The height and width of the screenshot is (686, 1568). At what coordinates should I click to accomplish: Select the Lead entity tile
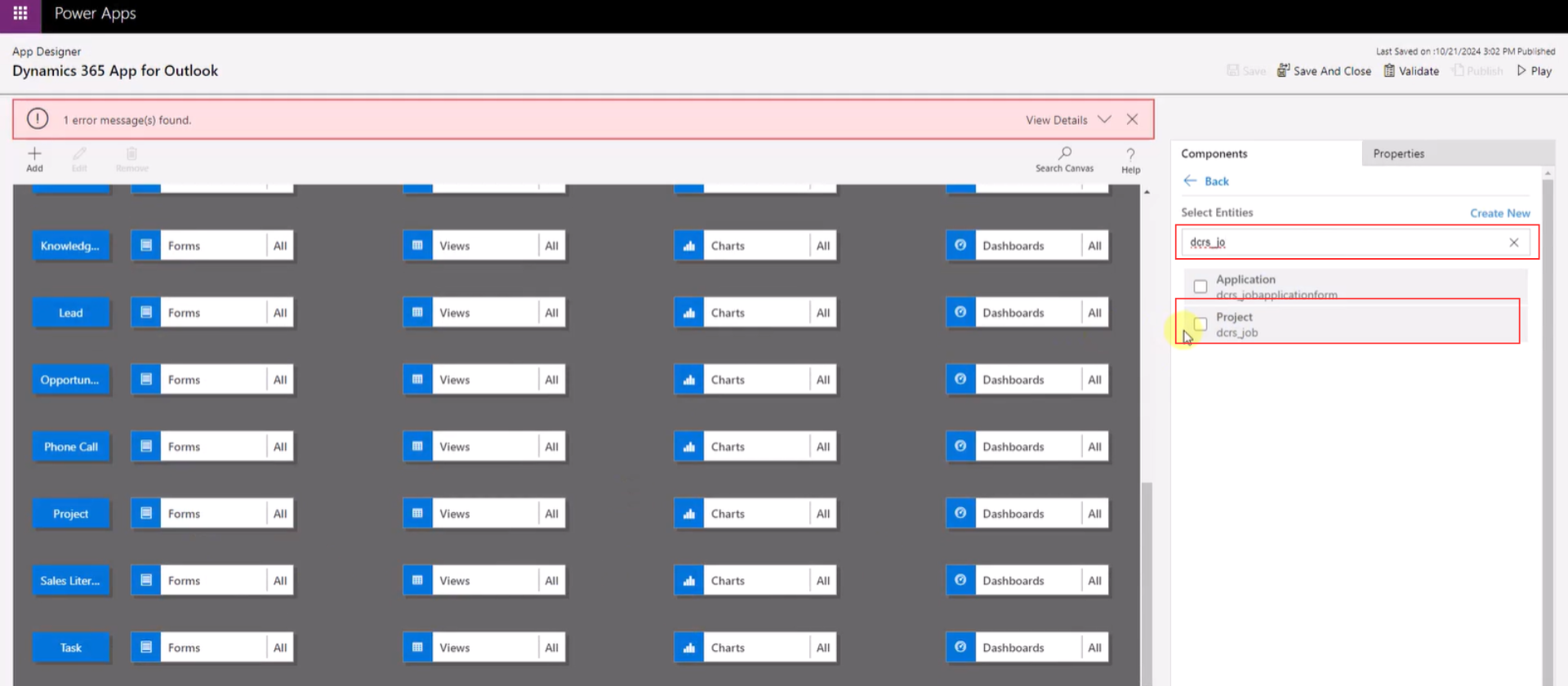click(x=70, y=313)
